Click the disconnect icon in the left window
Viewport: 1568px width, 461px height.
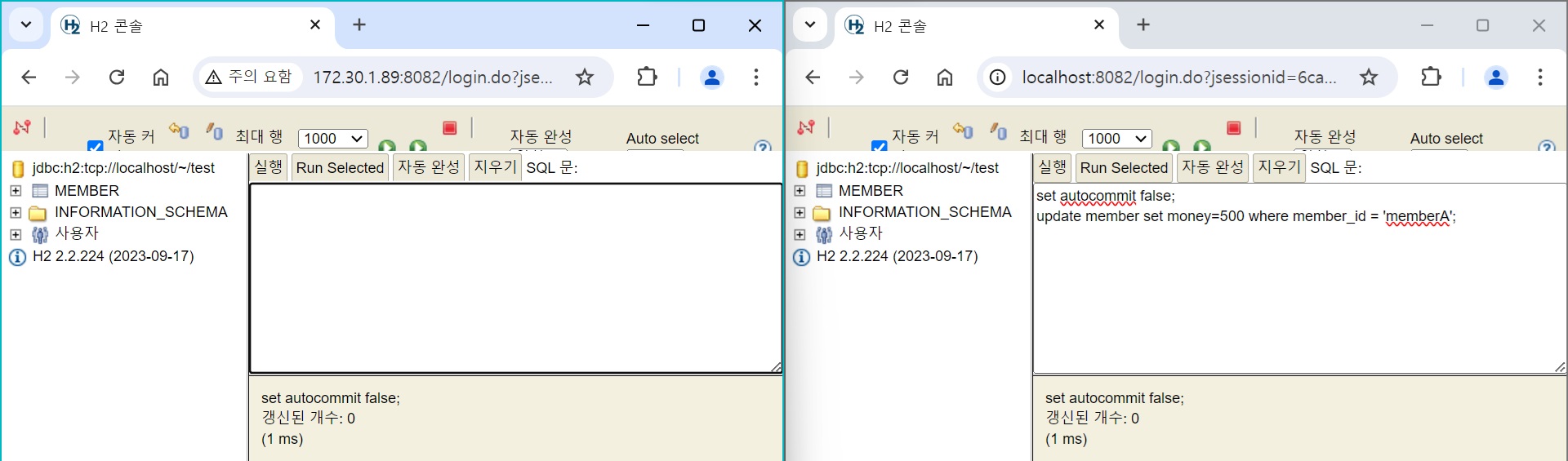point(22,127)
